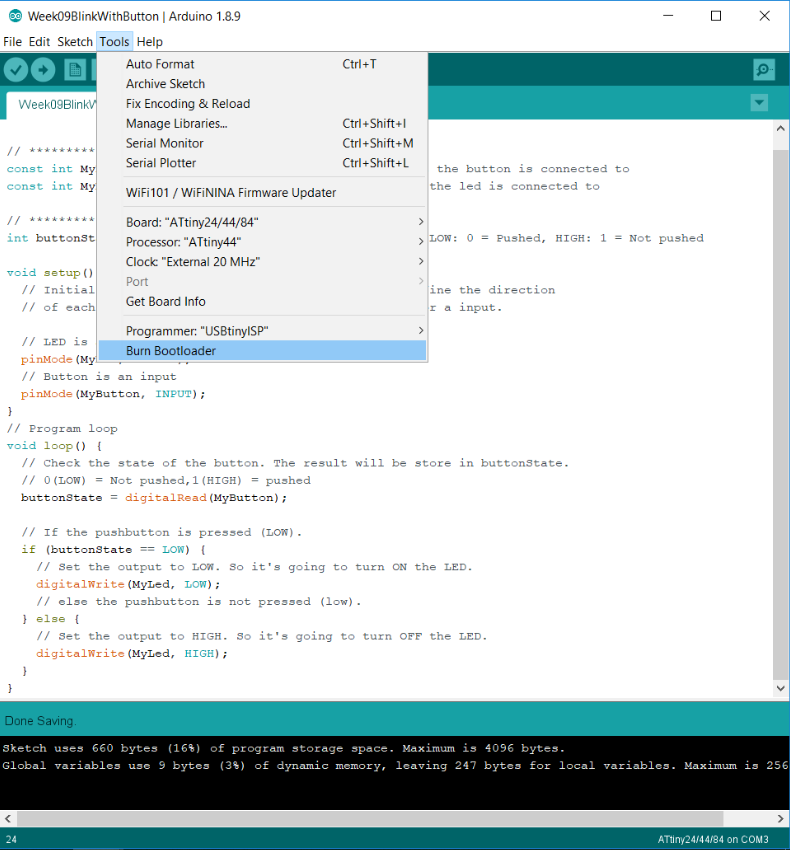Click "pinMode(MyButton, INPUT);" code line
Screen dimensions: 791x850
click(113, 394)
